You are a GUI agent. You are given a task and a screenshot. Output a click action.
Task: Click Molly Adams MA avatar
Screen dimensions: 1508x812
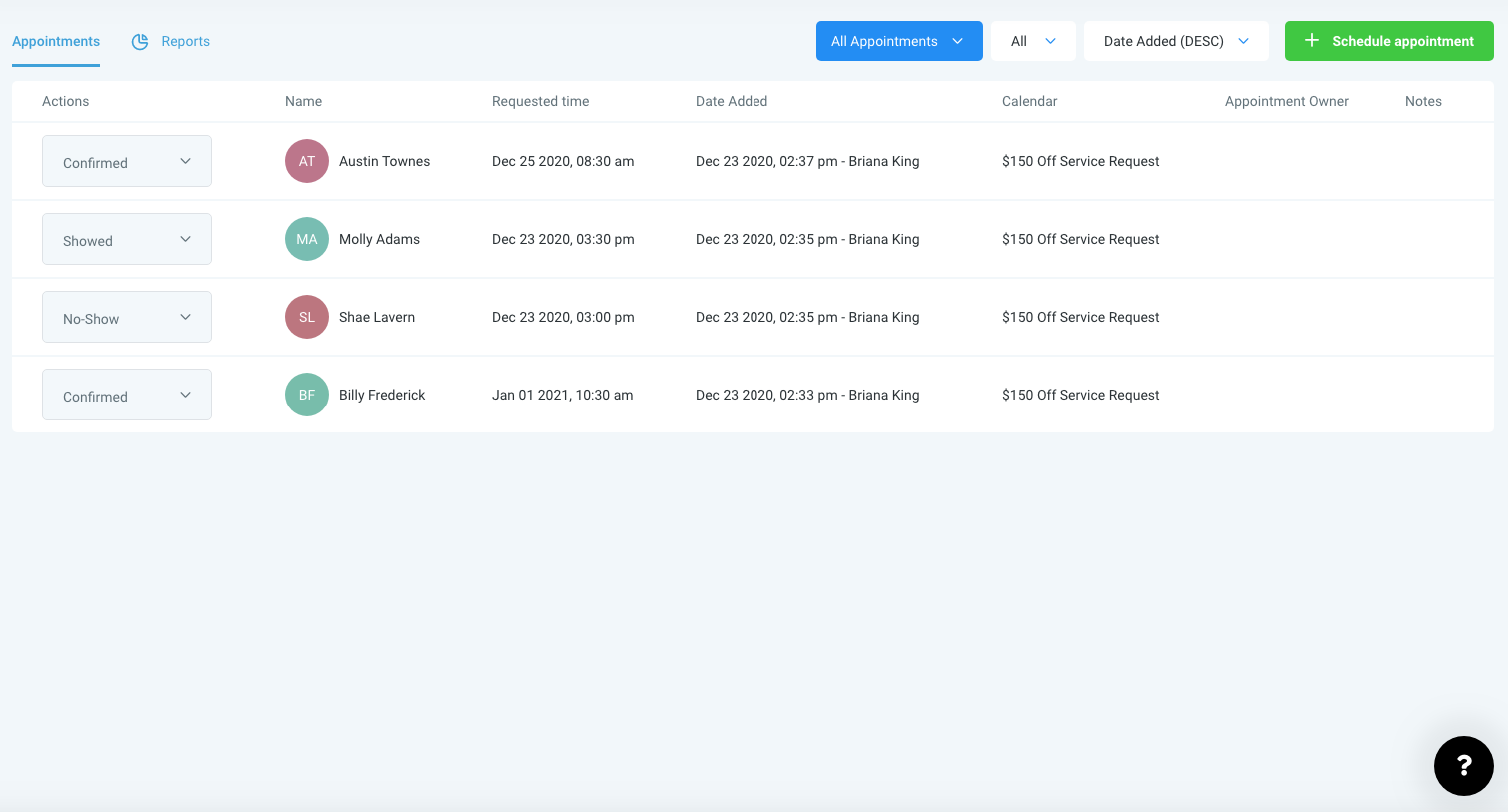pos(307,239)
